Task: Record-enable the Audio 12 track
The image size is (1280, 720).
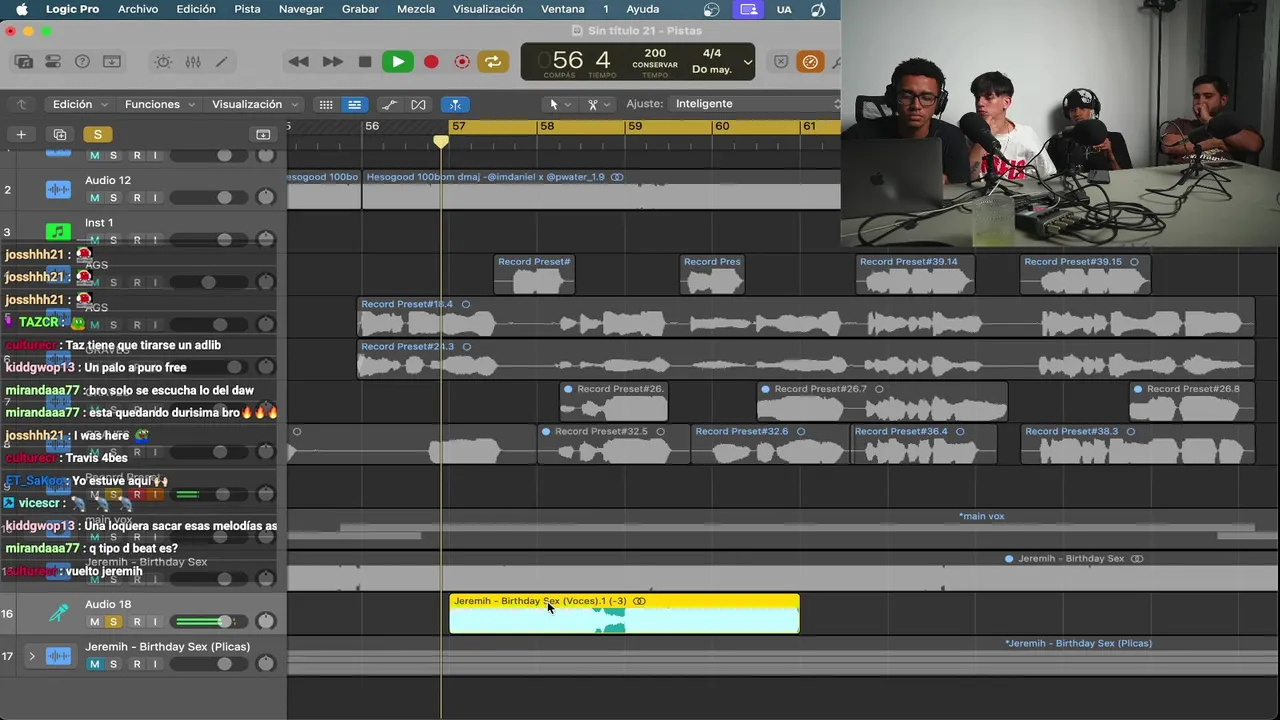Action: [137, 198]
